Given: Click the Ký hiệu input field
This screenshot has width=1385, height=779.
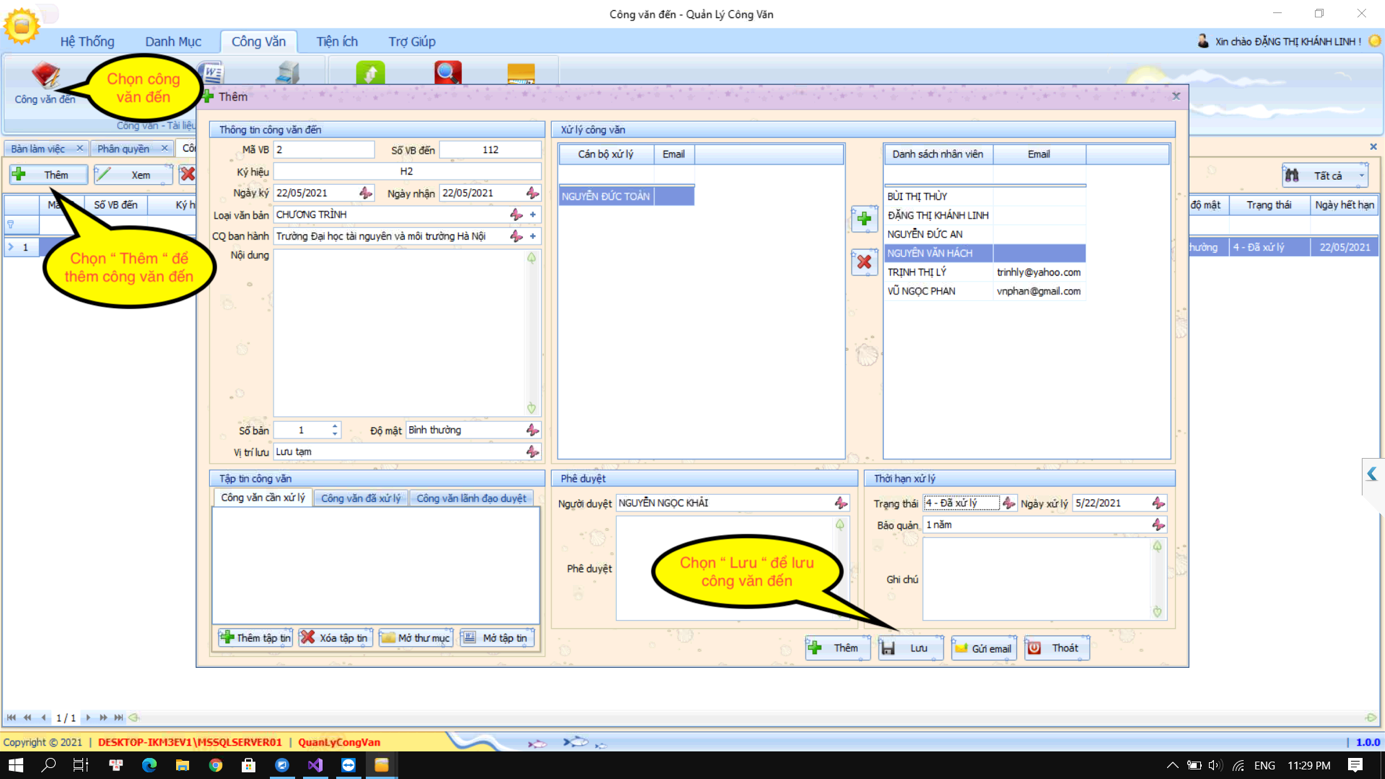Looking at the screenshot, I should point(407,172).
